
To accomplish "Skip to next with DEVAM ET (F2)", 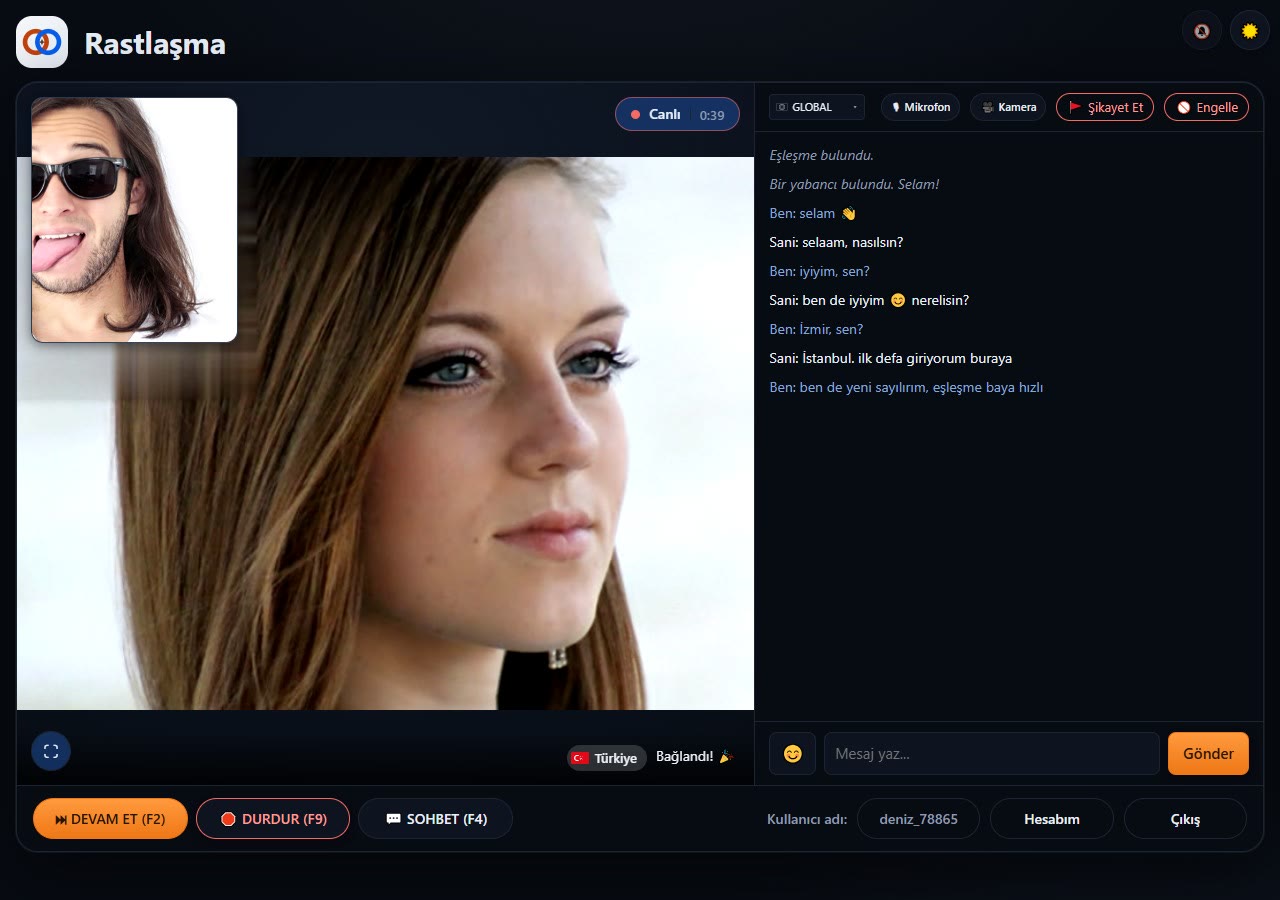I will click(110, 819).
